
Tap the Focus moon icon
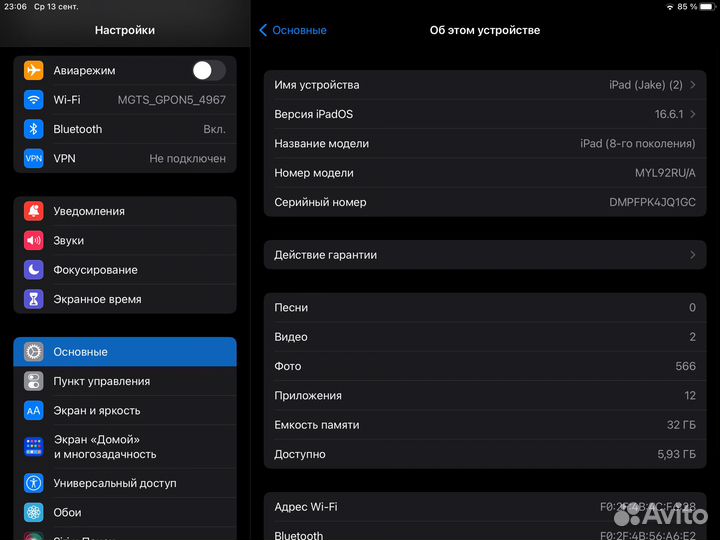[x=34, y=270]
